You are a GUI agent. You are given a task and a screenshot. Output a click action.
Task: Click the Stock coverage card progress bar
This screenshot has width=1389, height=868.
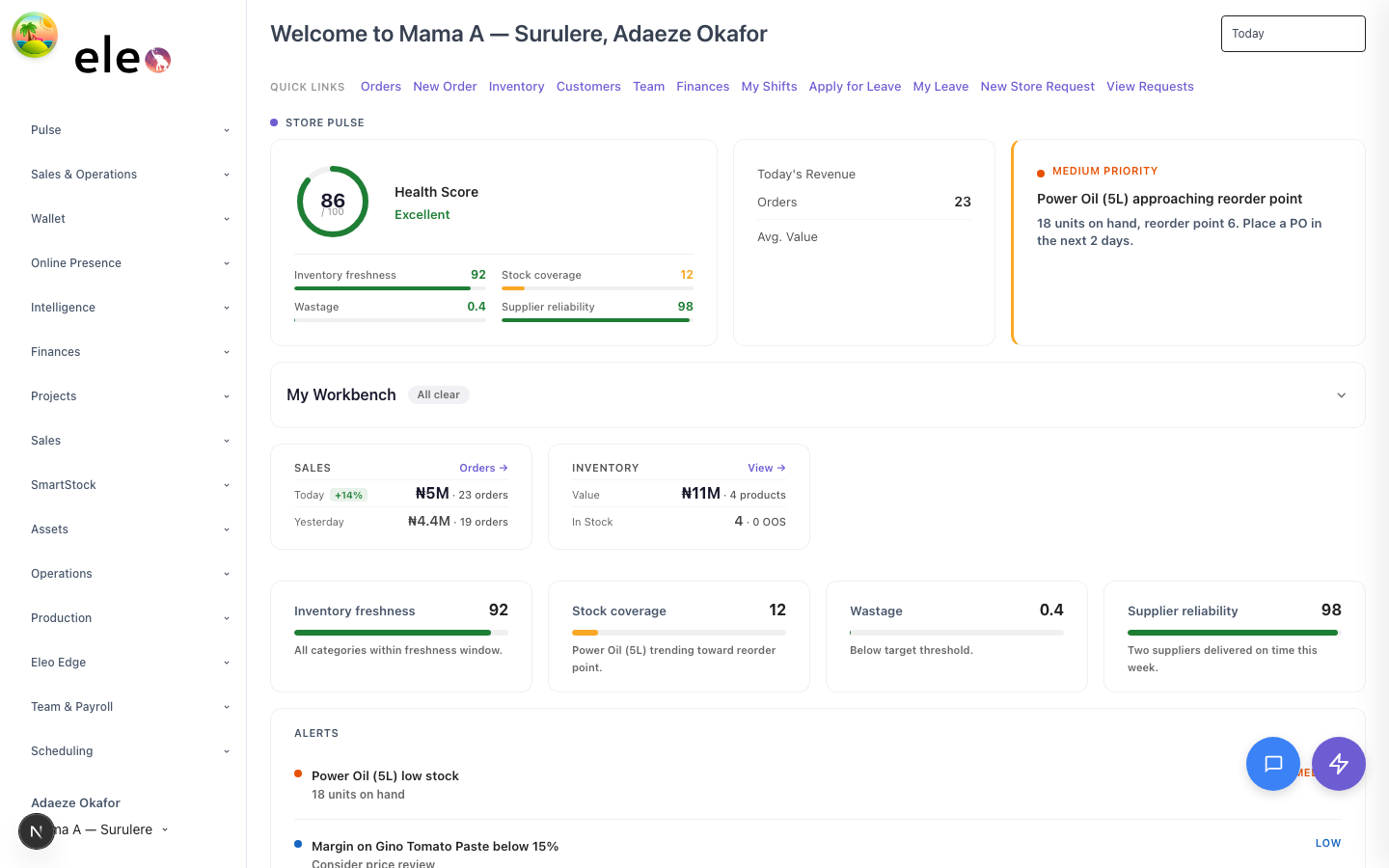coord(679,633)
